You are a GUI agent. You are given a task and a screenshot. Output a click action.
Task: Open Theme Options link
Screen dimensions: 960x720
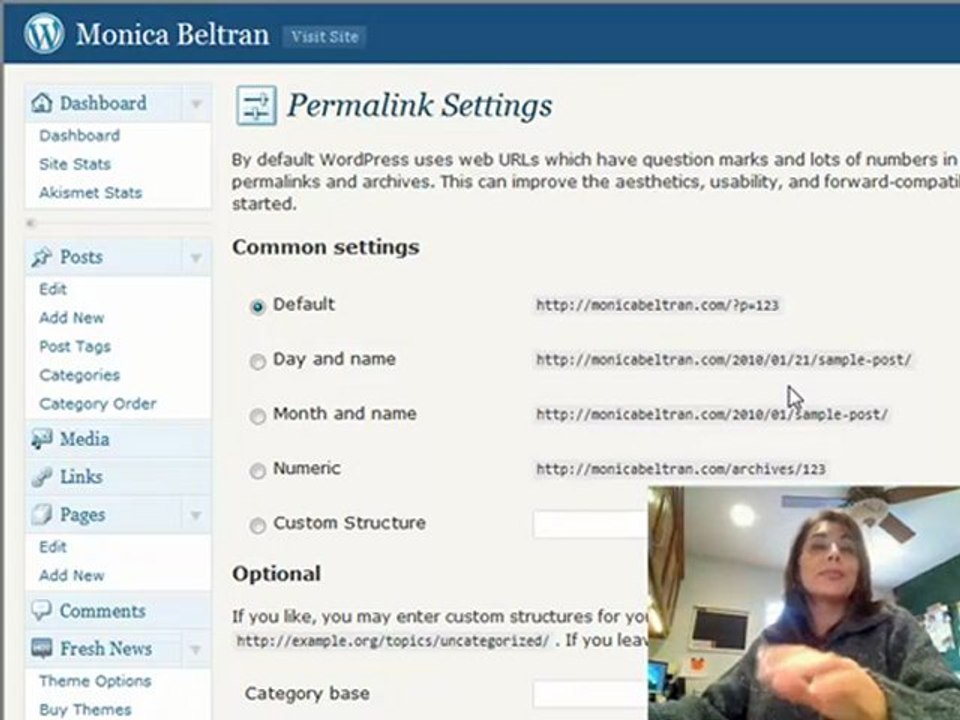click(95, 681)
